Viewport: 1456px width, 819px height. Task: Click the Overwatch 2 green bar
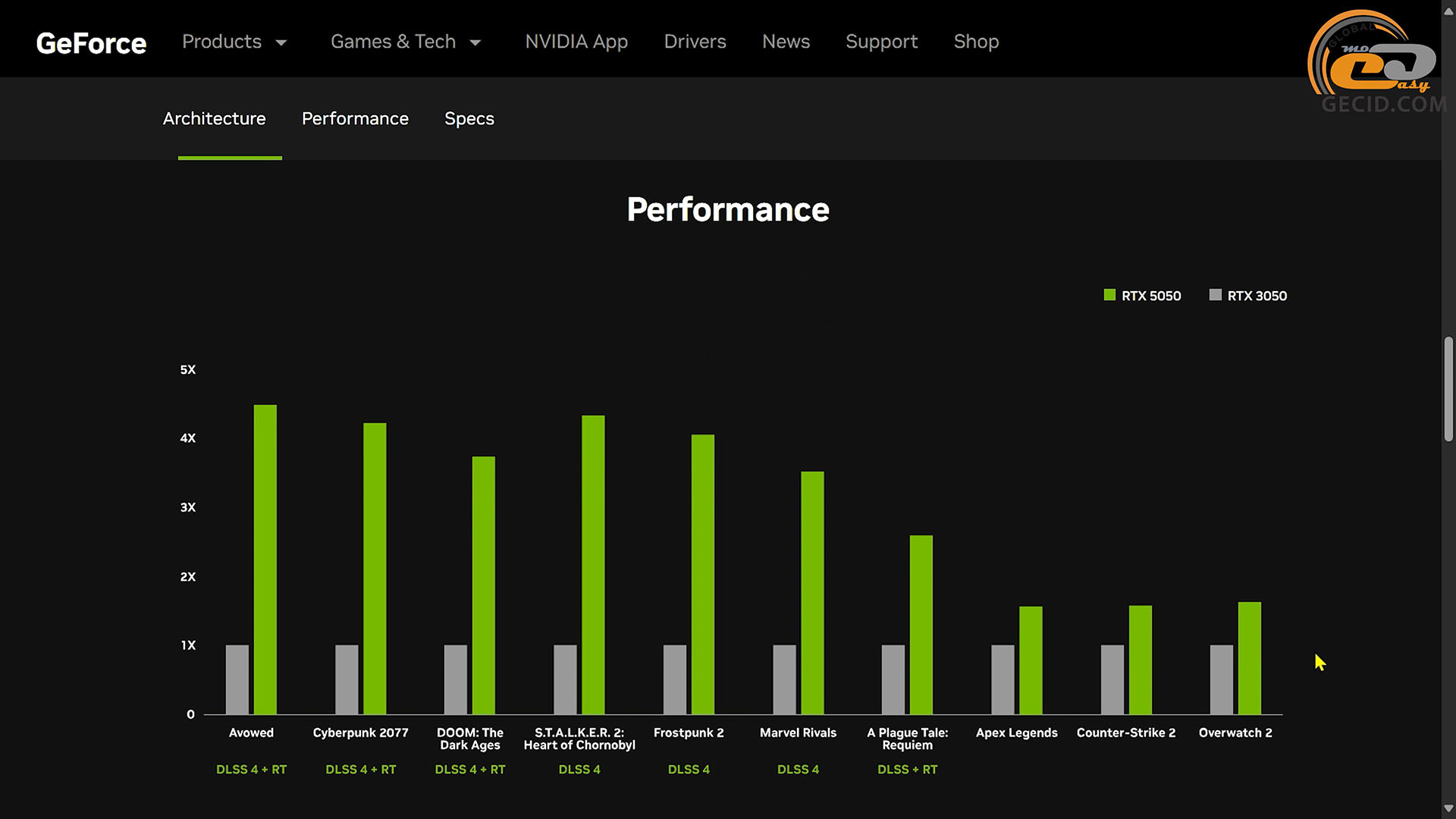(1250, 658)
